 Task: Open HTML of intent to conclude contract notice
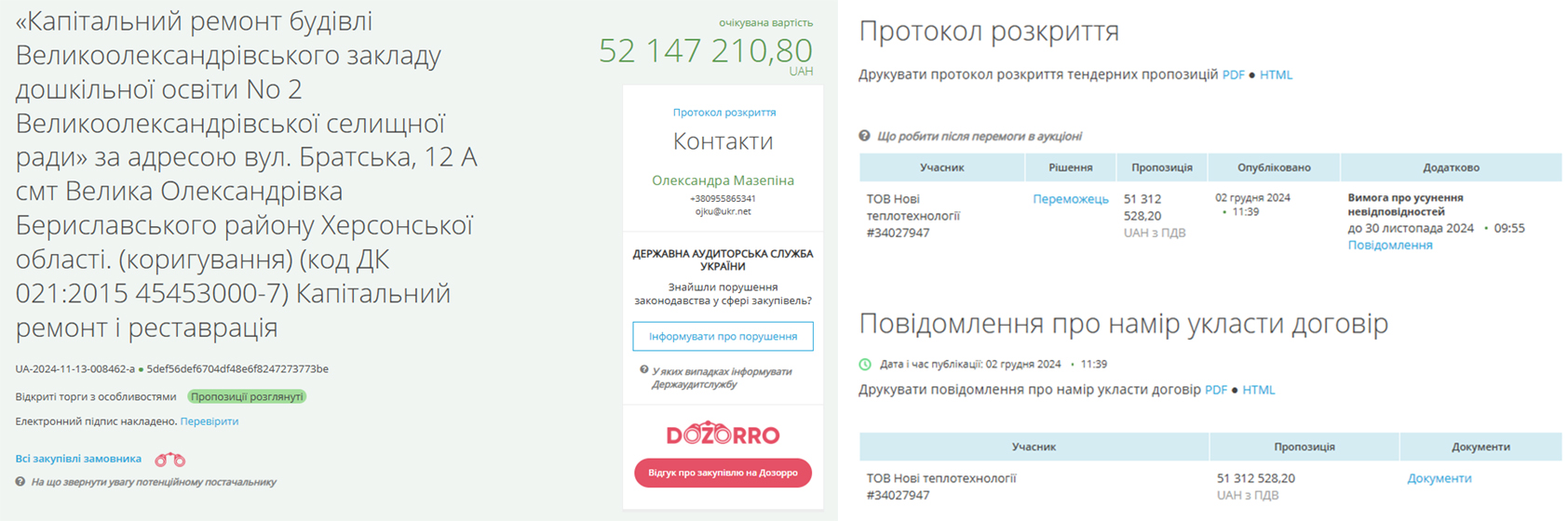click(x=1258, y=390)
